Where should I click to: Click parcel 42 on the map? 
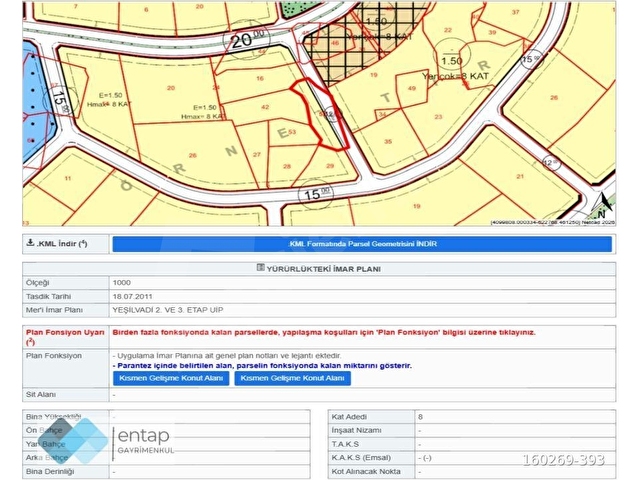(x=265, y=107)
